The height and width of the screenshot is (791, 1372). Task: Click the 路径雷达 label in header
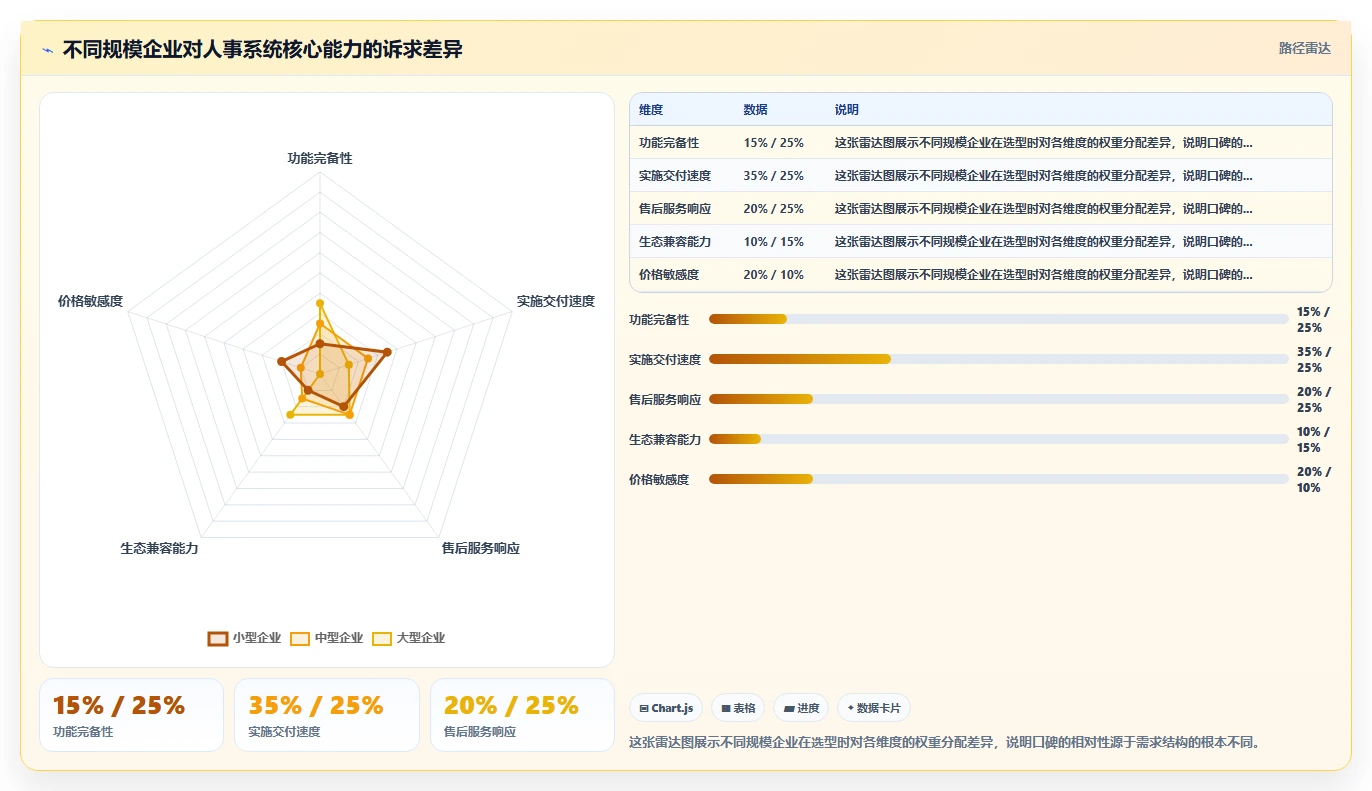[x=1304, y=48]
